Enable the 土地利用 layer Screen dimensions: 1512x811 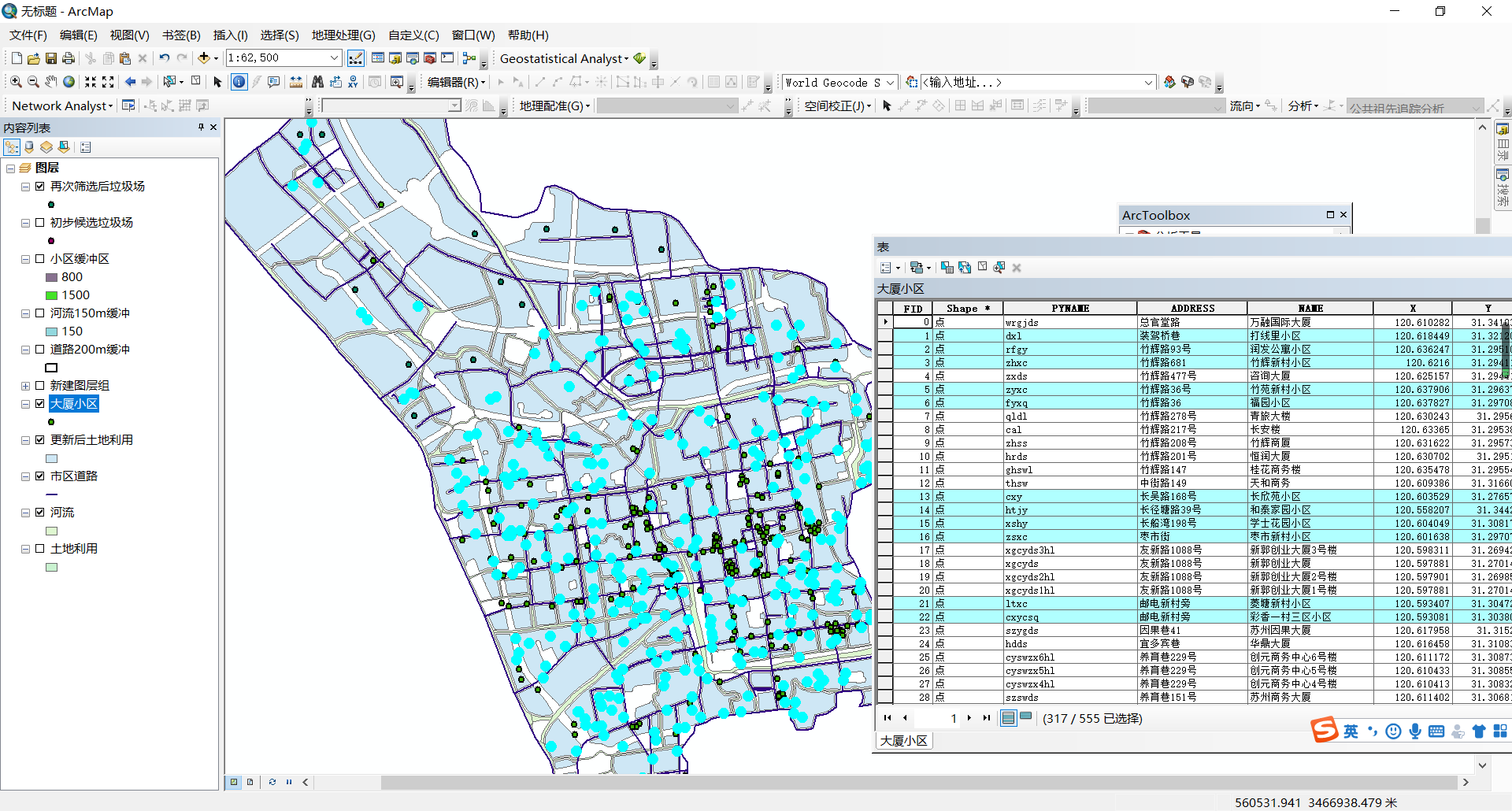click(39, 549)
